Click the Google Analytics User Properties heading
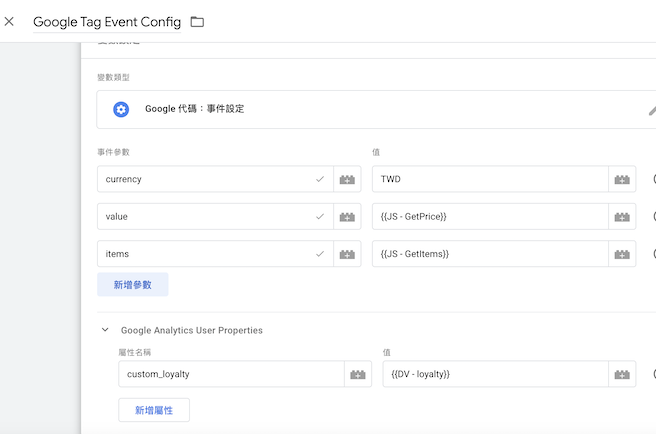The image size is (656, 434). click(192, 330)
